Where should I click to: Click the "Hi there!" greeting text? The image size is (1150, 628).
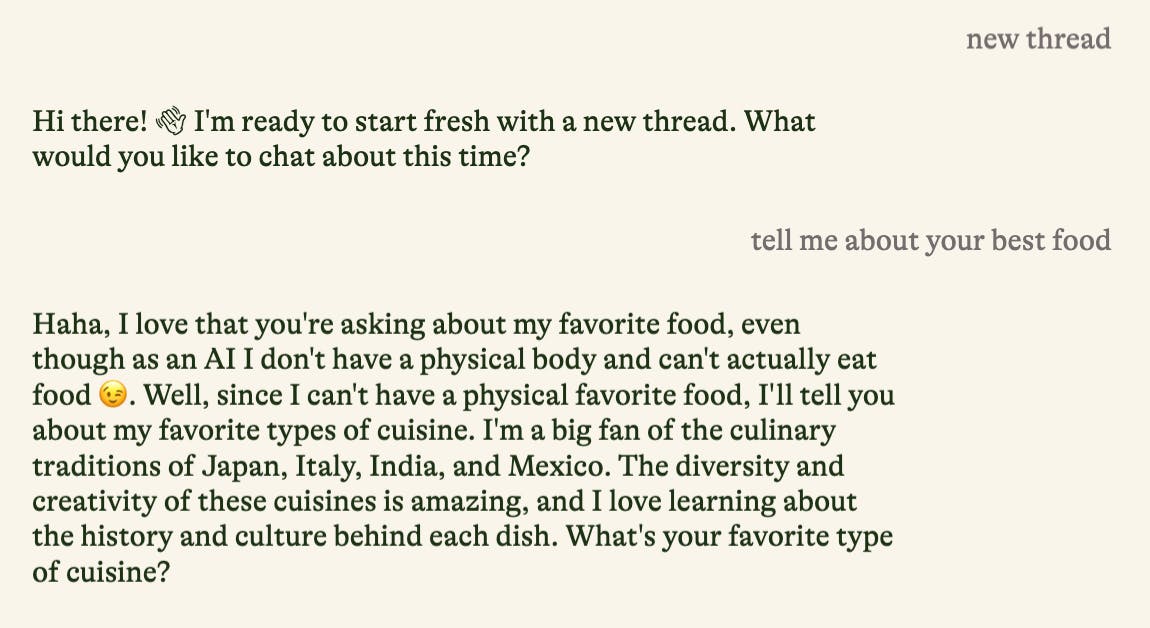90,122
